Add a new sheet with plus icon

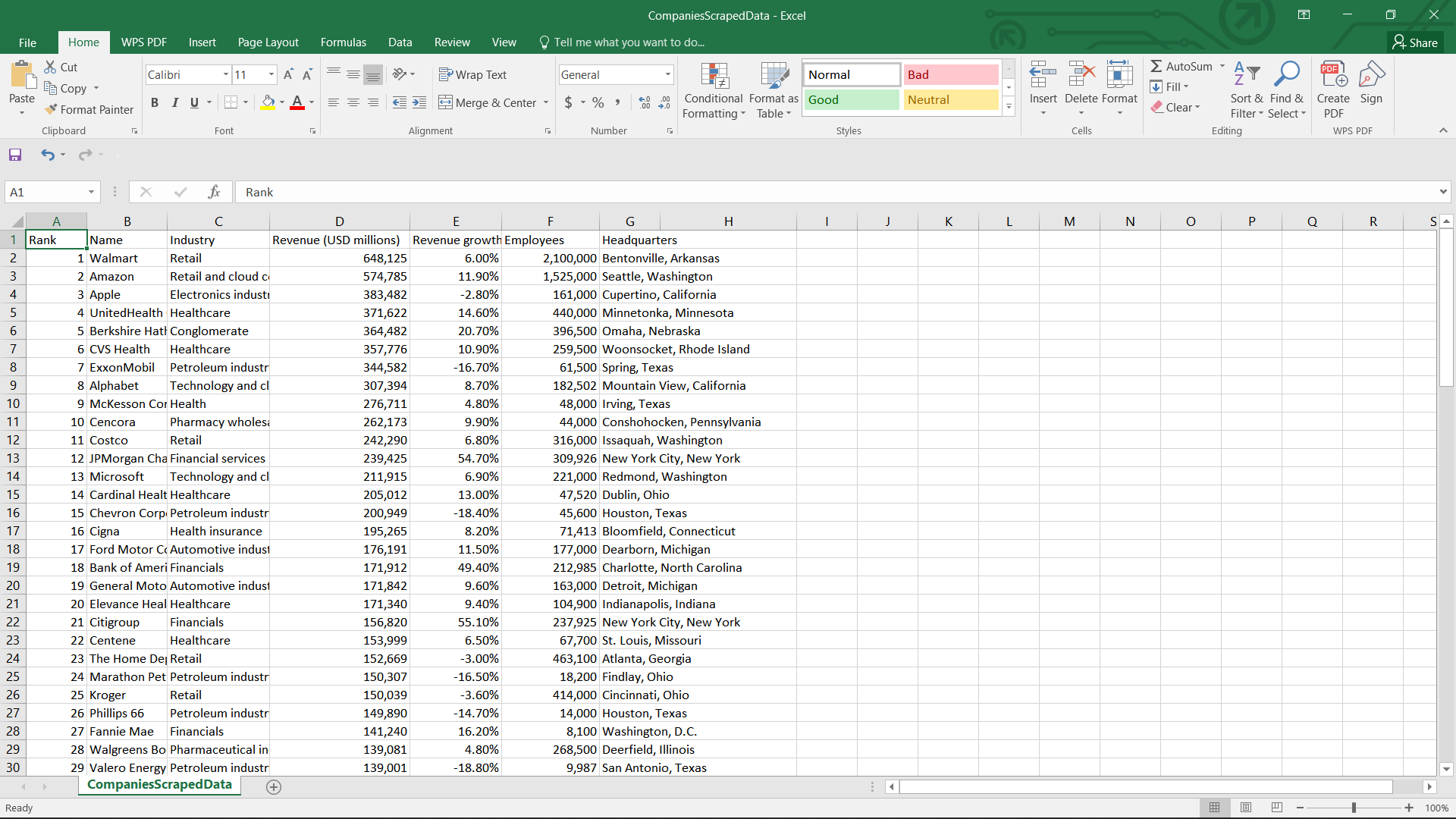pyautogui.click(x=274, y=787)
